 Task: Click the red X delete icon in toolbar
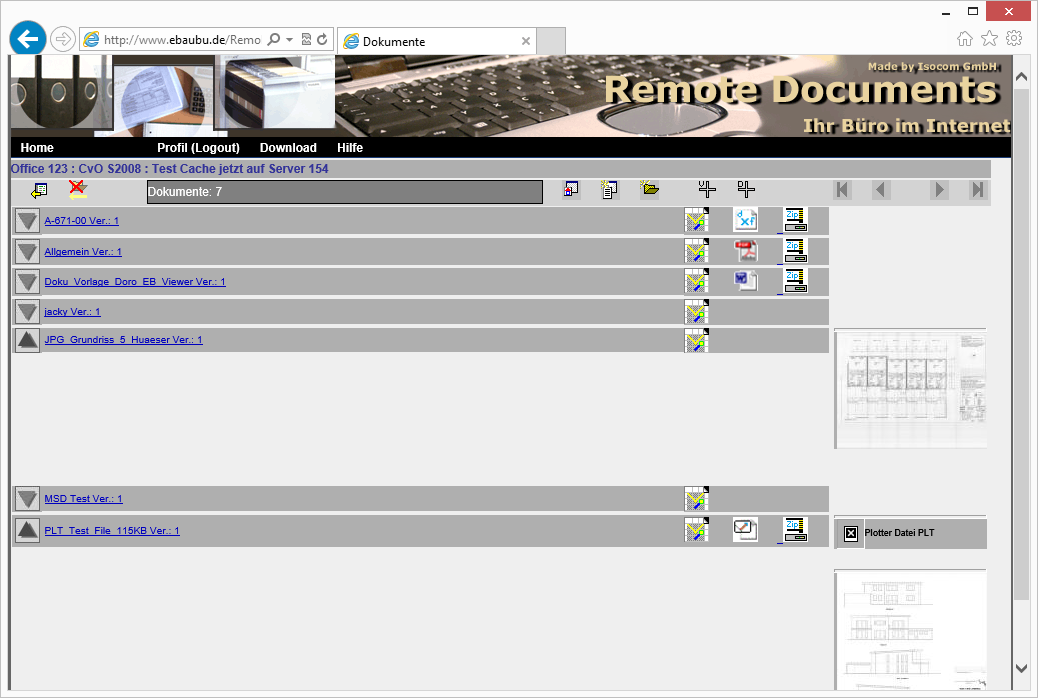[x=78, y=189]
